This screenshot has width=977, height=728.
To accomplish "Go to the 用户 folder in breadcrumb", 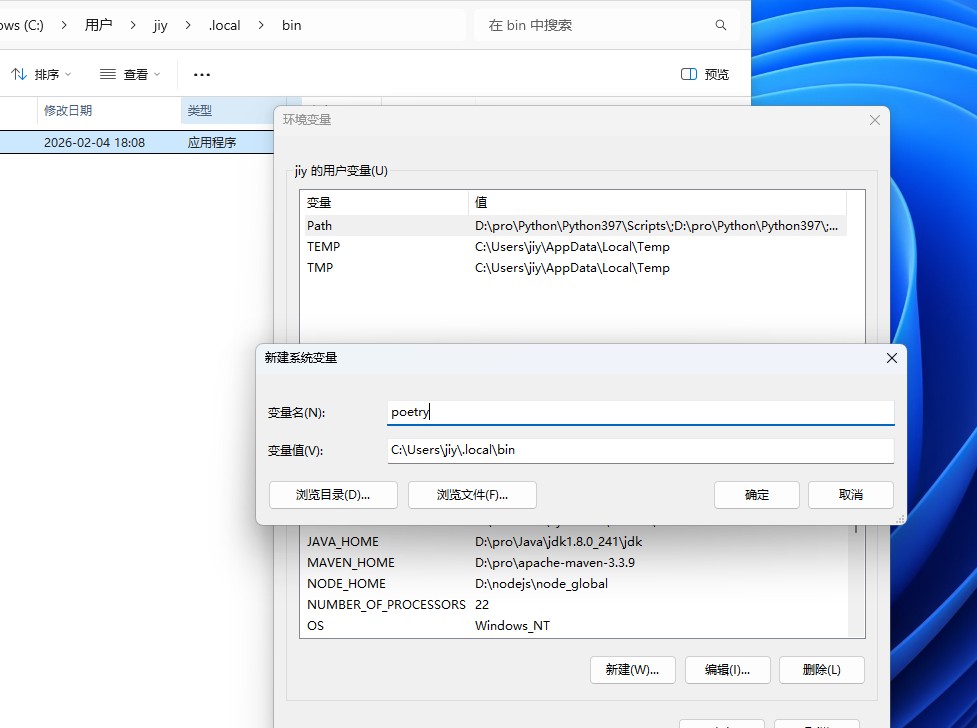I will point(99,25).
